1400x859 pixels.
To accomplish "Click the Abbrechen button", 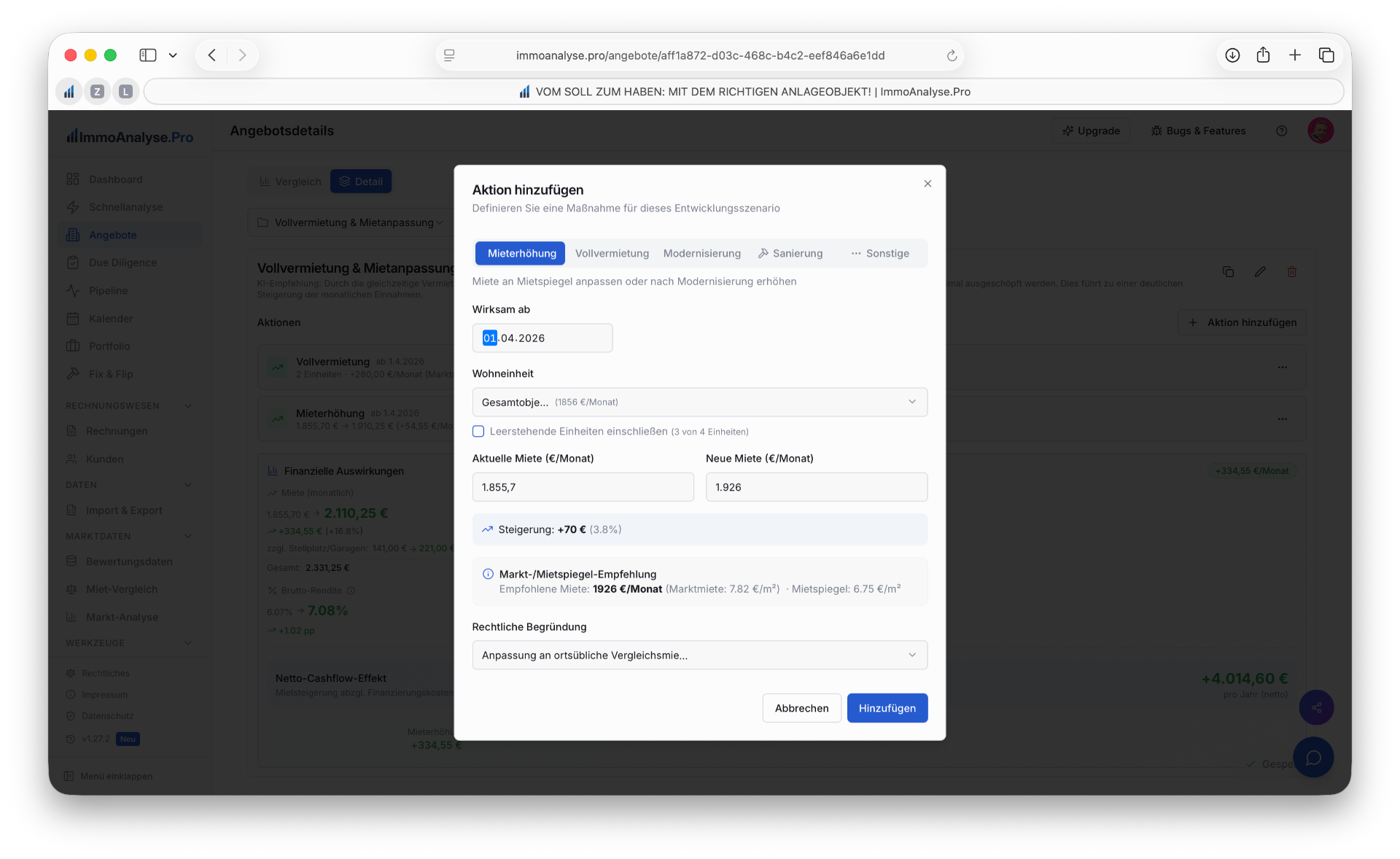I will [801, 708].
